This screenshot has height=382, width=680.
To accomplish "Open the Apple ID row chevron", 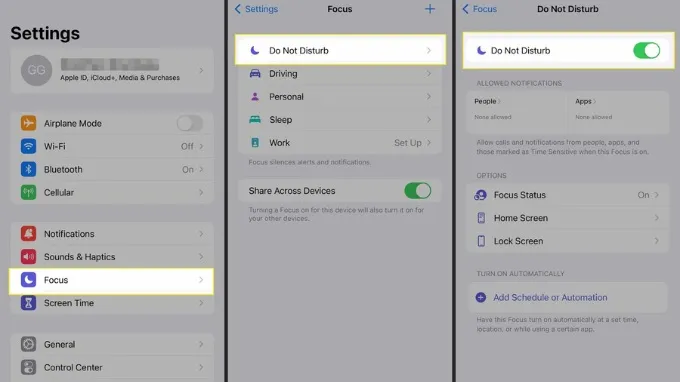I will pos(201,70).
